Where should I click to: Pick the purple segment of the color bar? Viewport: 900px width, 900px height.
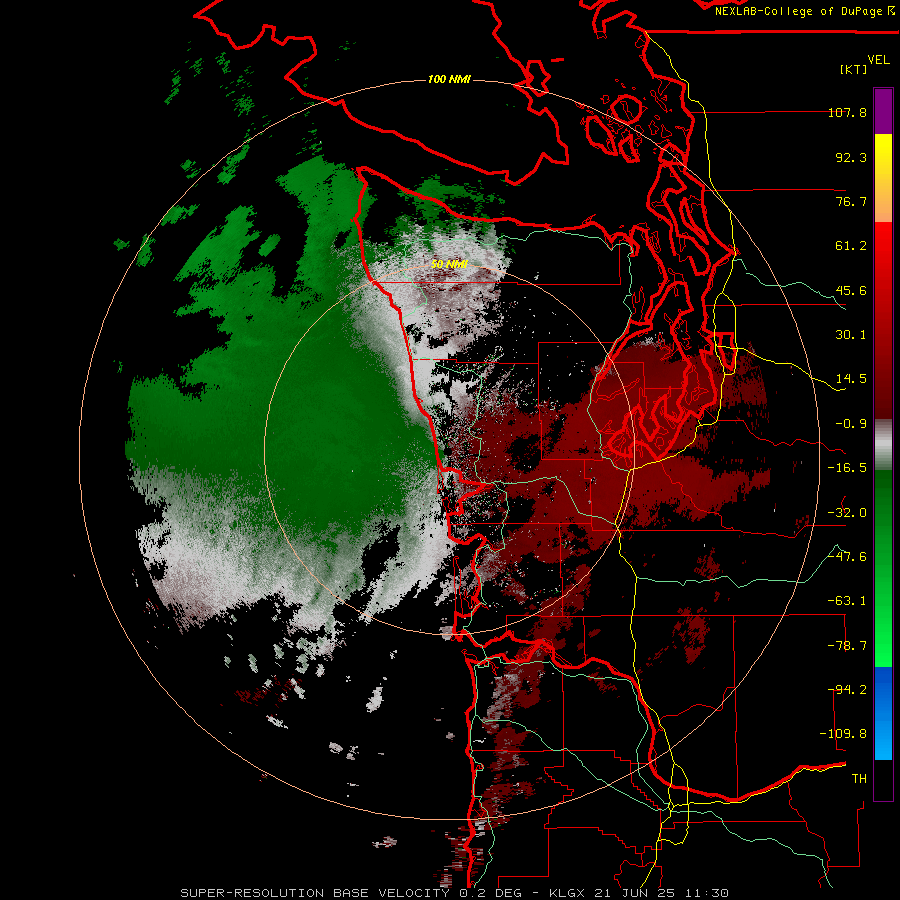point(883,111)
